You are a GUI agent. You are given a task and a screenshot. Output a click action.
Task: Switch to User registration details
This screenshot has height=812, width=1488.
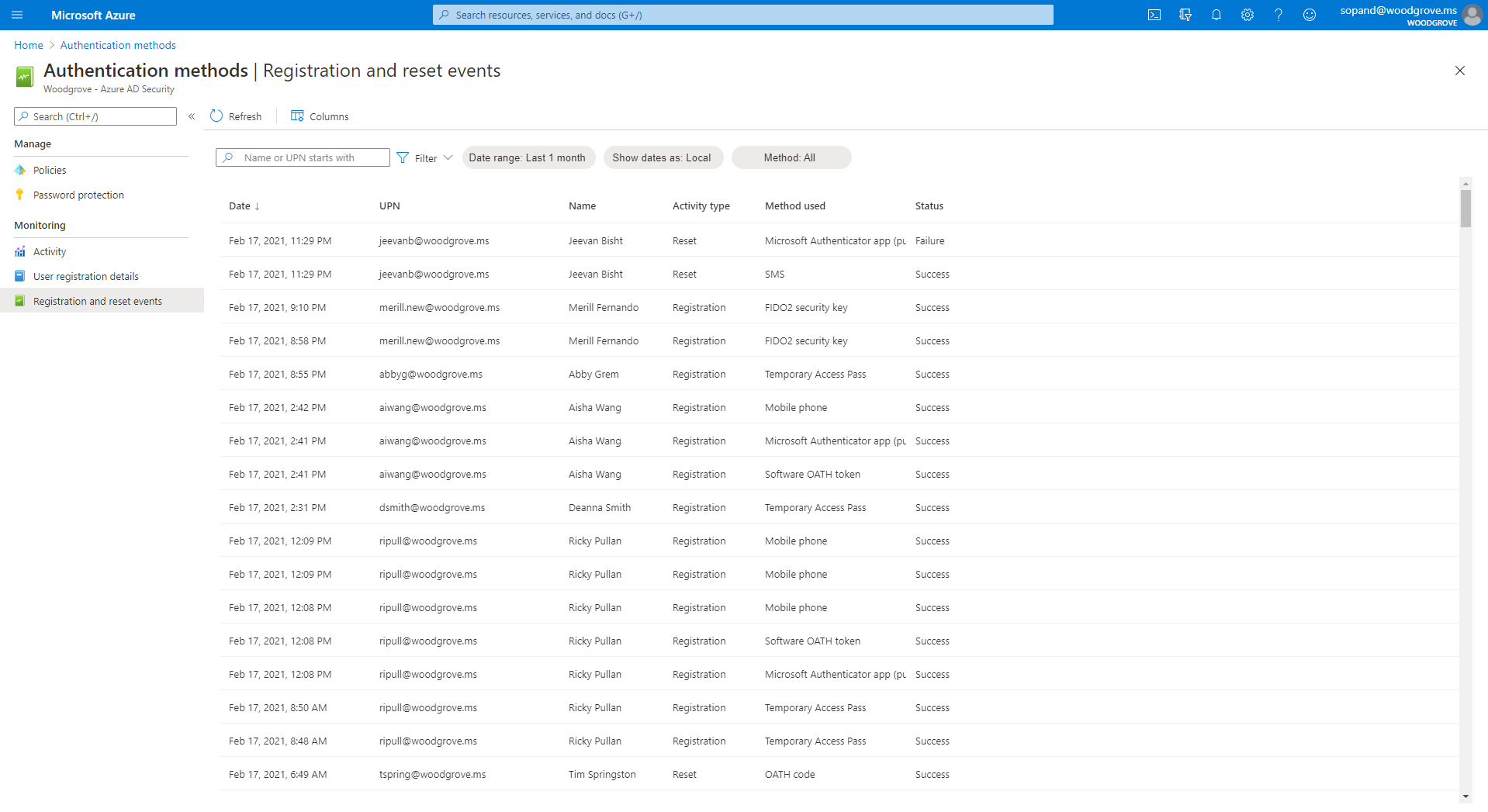(86, 276)
